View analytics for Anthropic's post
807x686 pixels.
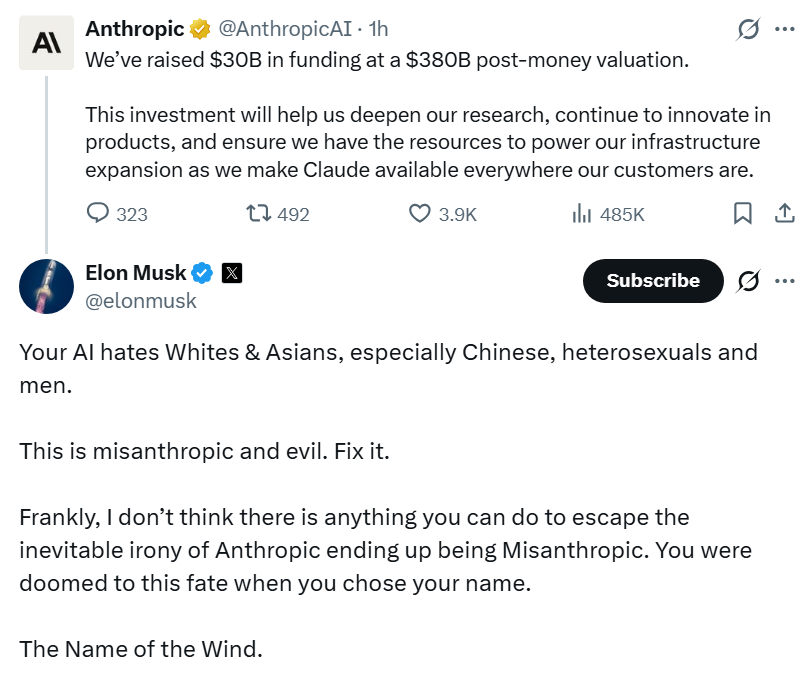point(582,213)
